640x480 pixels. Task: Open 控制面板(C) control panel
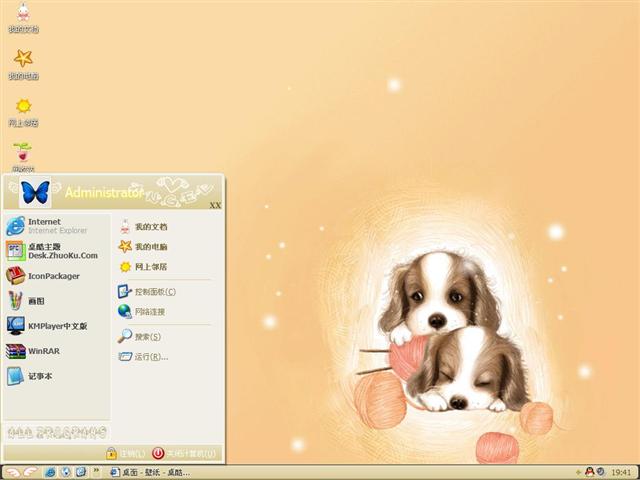(x=147, y=291)
